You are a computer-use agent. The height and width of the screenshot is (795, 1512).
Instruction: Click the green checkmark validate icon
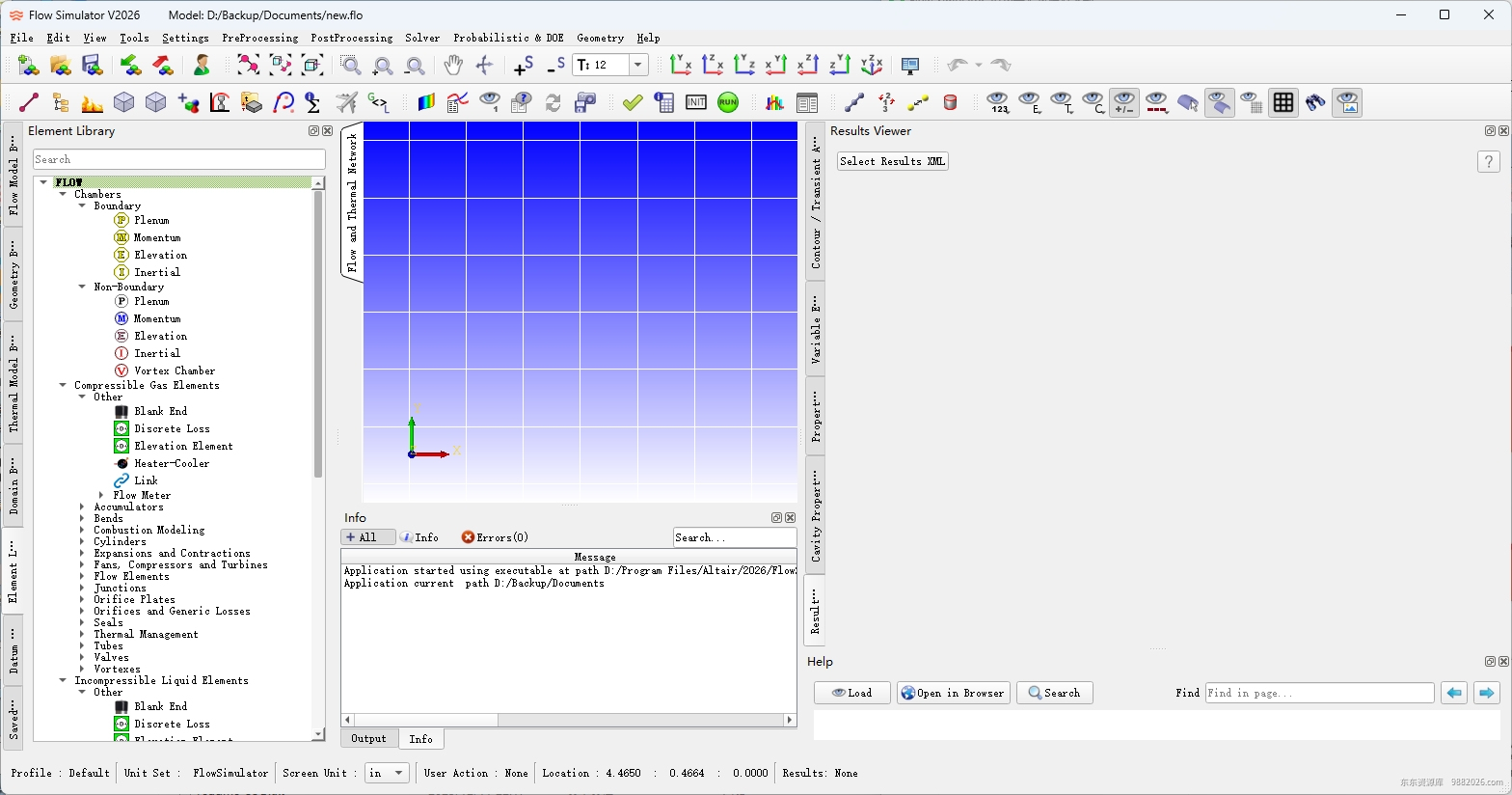click(633, 102)
